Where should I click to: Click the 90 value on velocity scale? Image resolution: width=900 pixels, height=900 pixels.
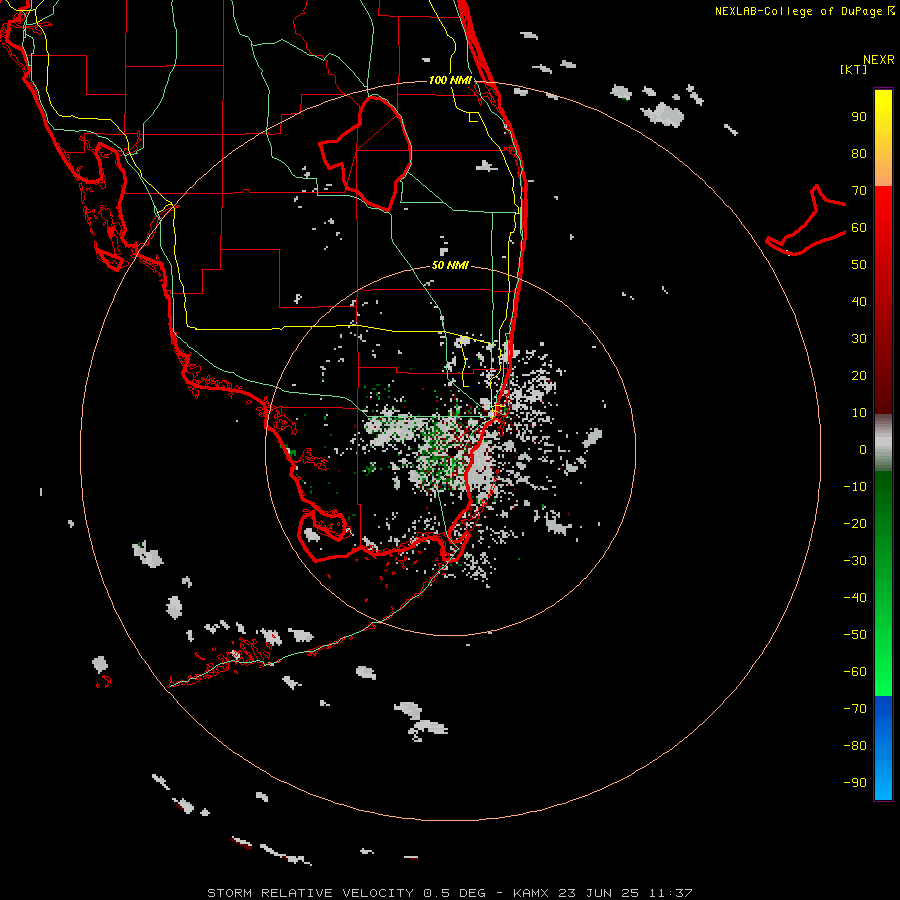[x=859, y=117]
